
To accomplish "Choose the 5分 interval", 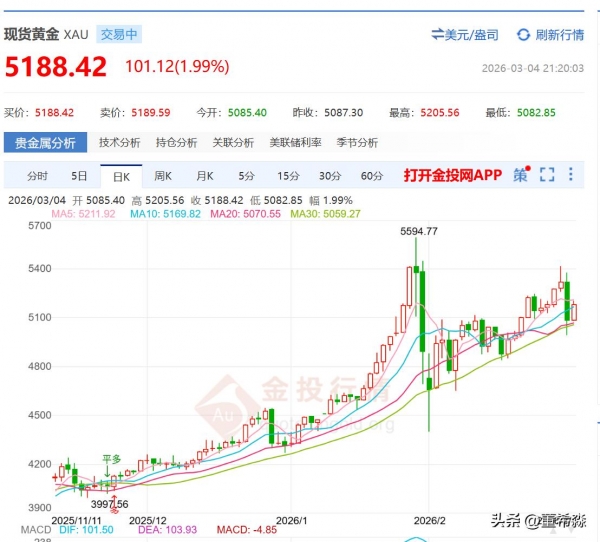I will click(247, 176).
